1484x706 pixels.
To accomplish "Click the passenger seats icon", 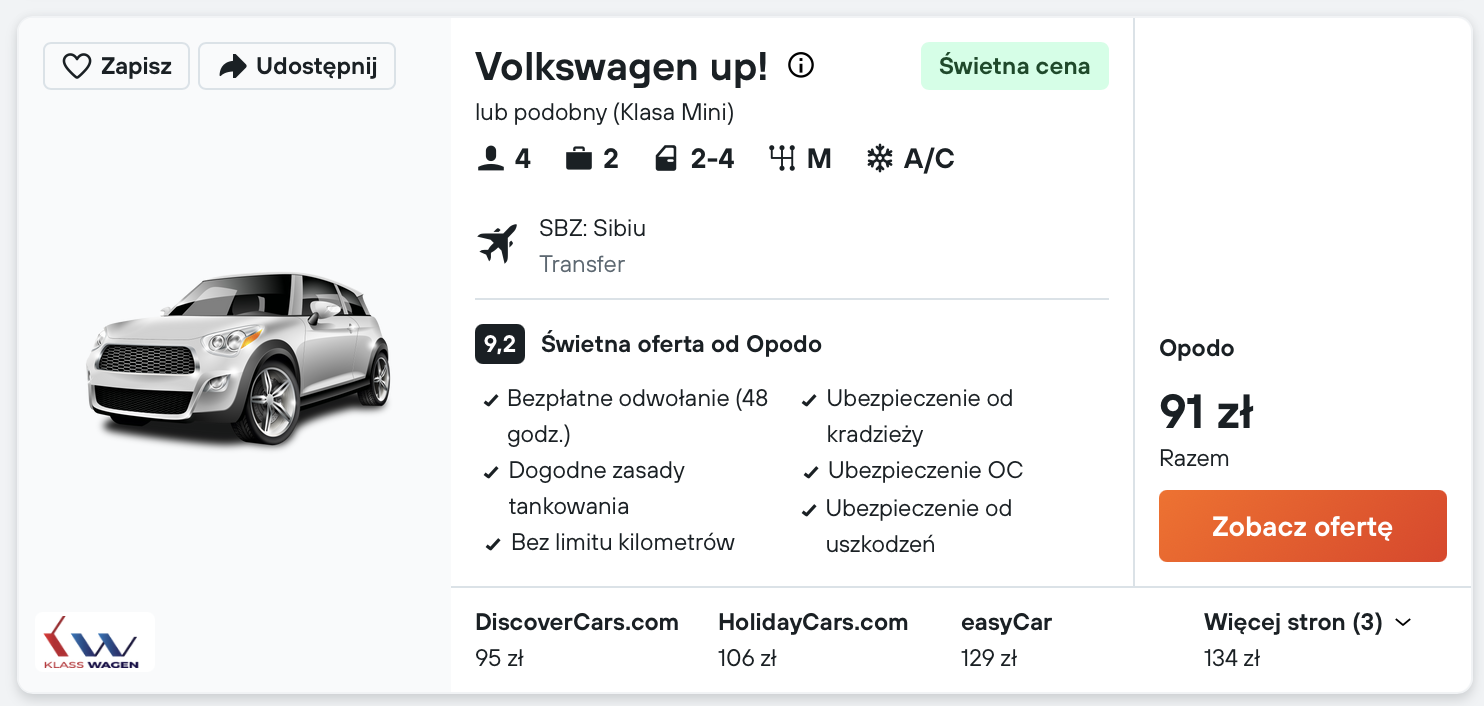I will pyautogui.click(x=491, y=159).
